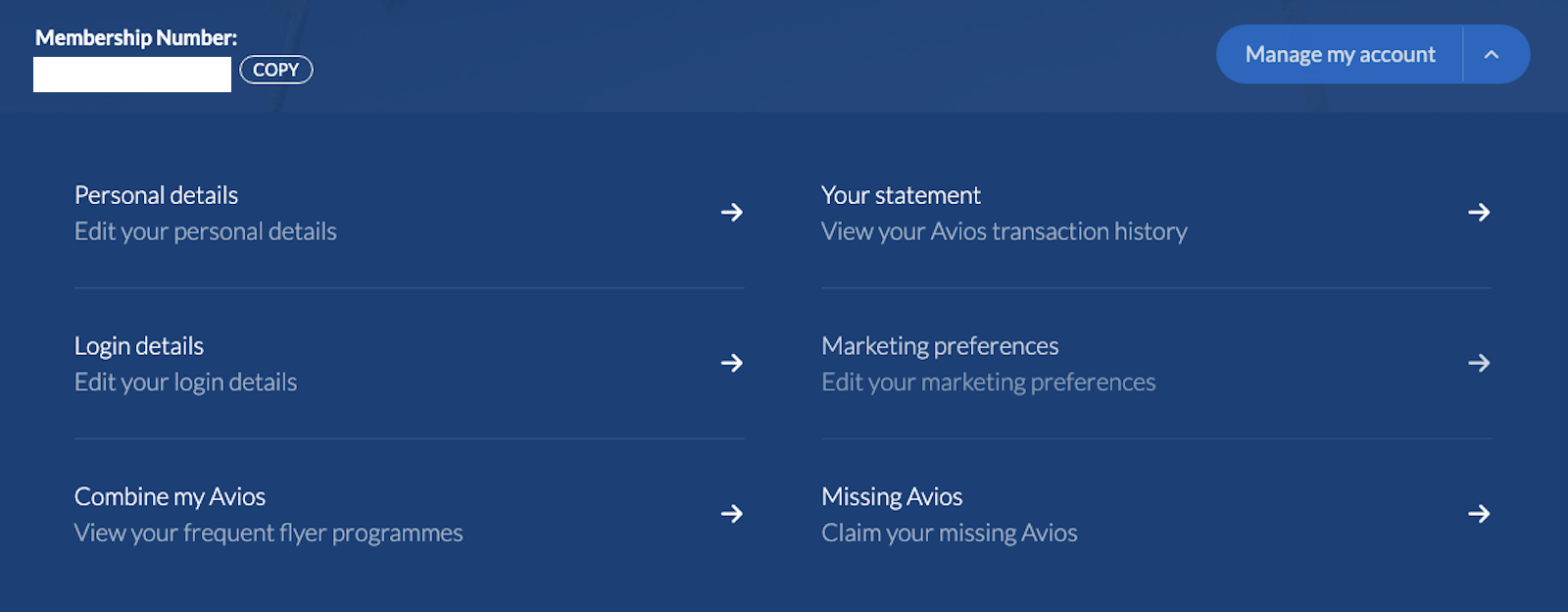Screen dimensions: 1568x612
Task: Click the Membership Number label
Action: click(134, 38)
